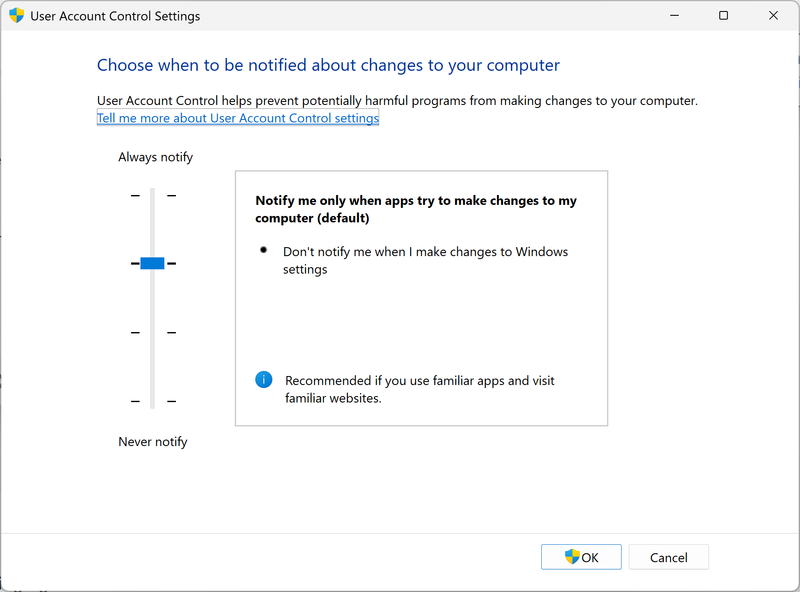
Task: Set slider to the topmost Always notify tick
Action: [x=152, y=195]
